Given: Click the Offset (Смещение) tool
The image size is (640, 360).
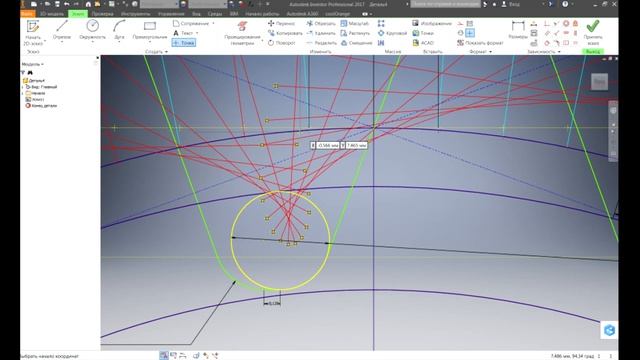Looking at the screenshot, I should click(x=356, y=42).
